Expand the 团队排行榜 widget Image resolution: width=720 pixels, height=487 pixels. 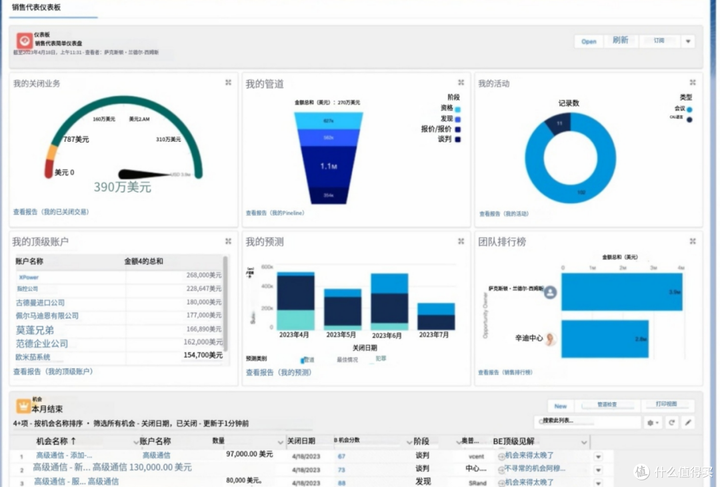[693, 241]
